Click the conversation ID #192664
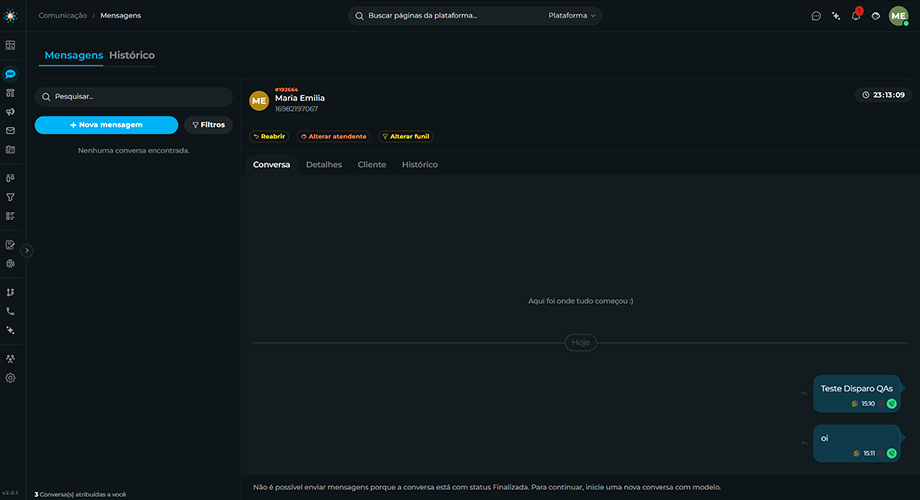 pyautogui.click(x=286, y=90)
